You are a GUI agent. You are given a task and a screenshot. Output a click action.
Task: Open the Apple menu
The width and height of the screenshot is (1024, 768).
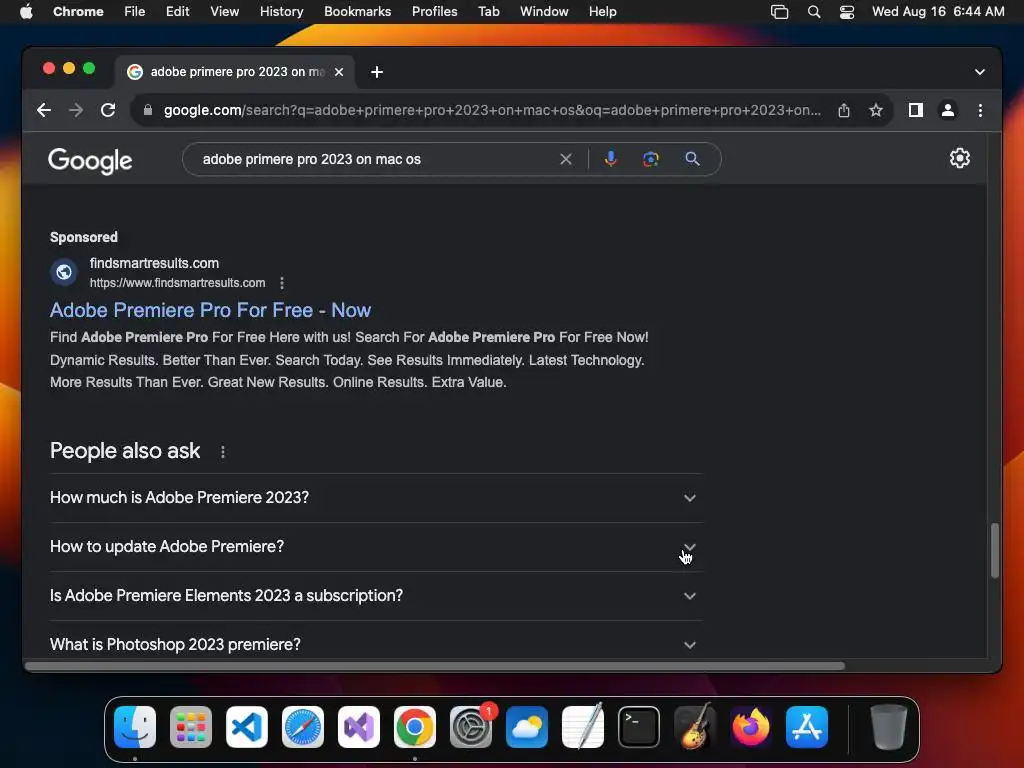pos(26,11)
